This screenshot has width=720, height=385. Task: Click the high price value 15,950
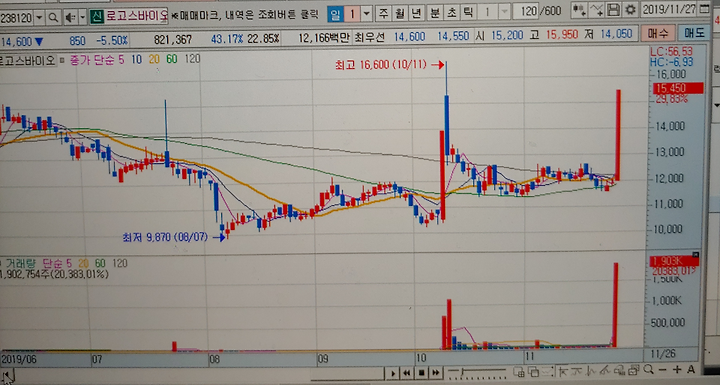click(562, 35)
